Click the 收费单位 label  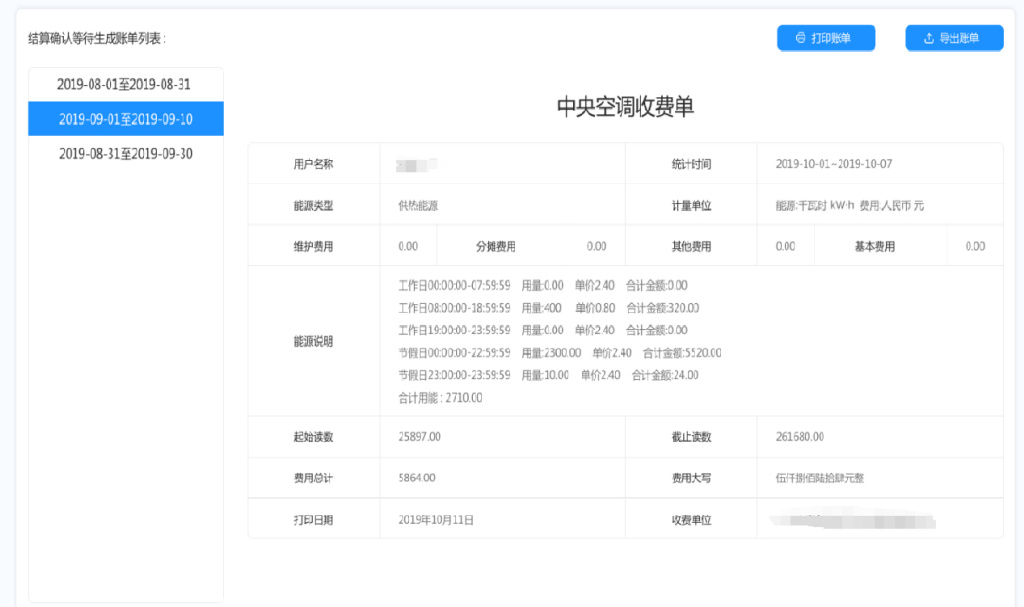click(691, 520)
